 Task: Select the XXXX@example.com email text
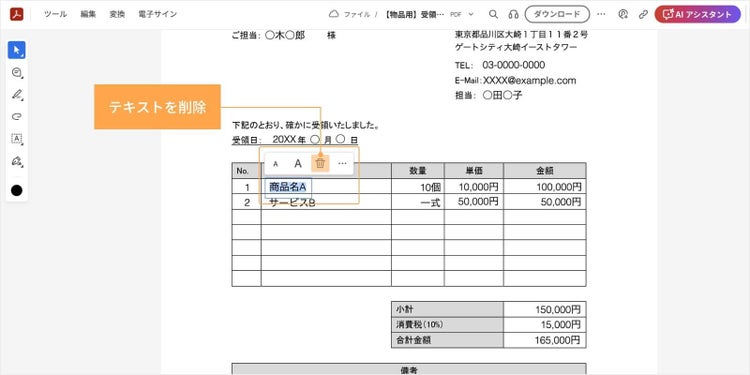tap(529, 80)
